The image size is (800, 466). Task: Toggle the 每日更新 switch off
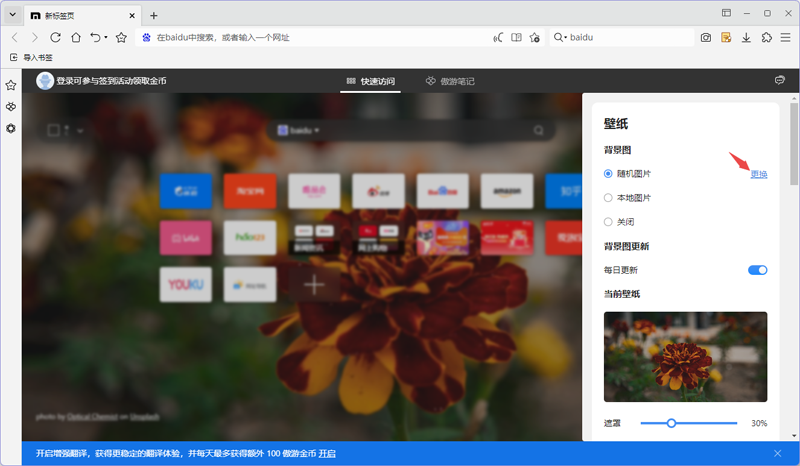tap(757, 270)
